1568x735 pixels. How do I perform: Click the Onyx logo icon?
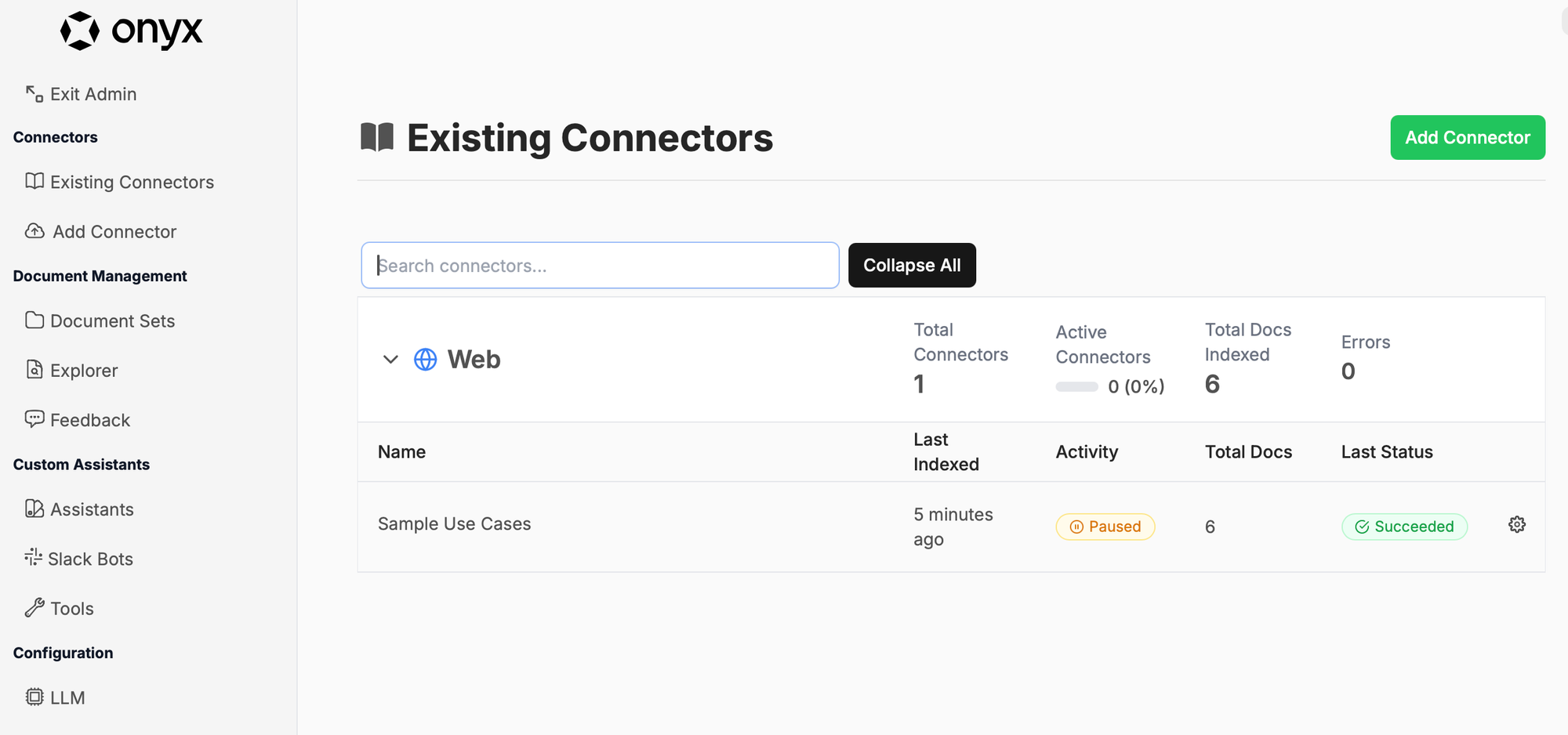pos(80,31)
